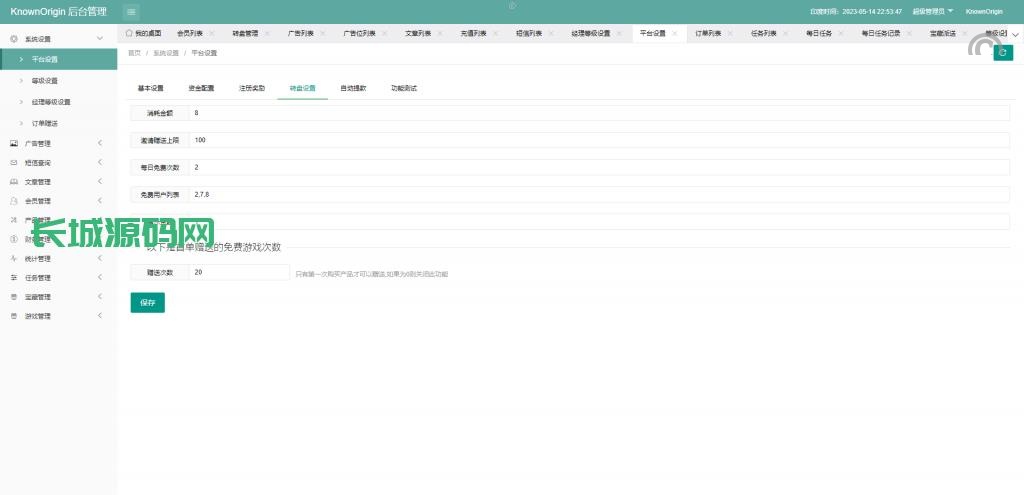Screen dimensions: 1024x495
Task: Click the 保存 save button
Action: coord(147,302)
